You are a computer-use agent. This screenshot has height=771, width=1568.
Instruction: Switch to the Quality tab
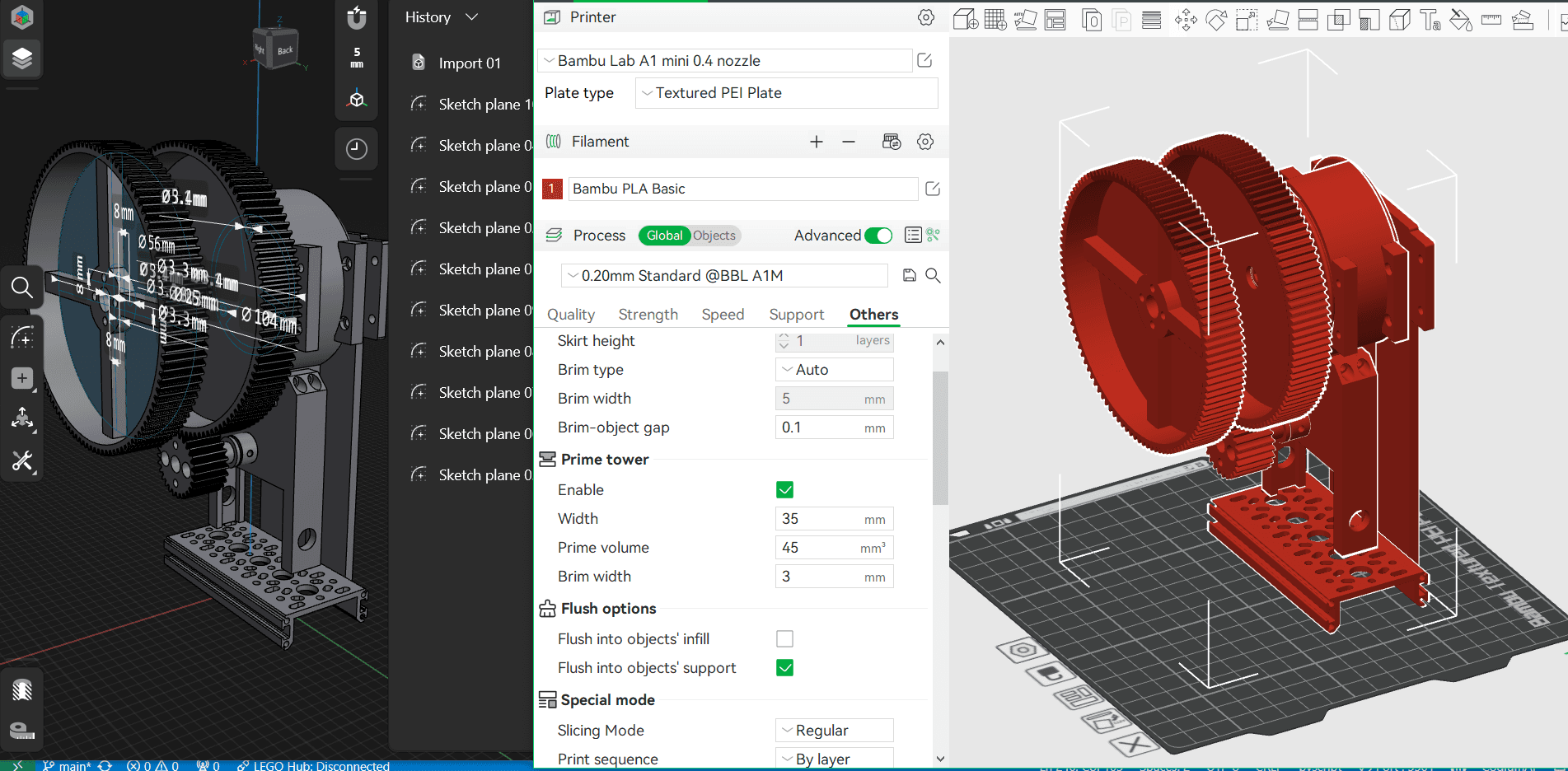(x=571, y=315)
